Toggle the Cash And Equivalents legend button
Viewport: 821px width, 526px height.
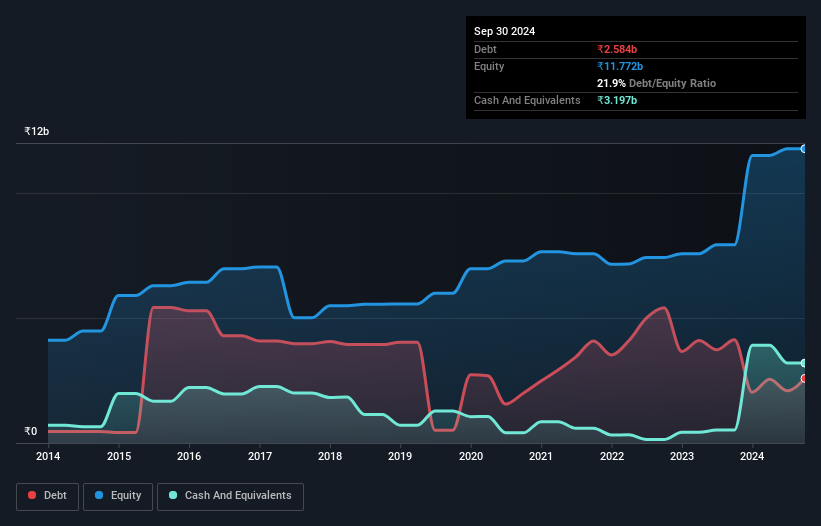tap(230, 496)
